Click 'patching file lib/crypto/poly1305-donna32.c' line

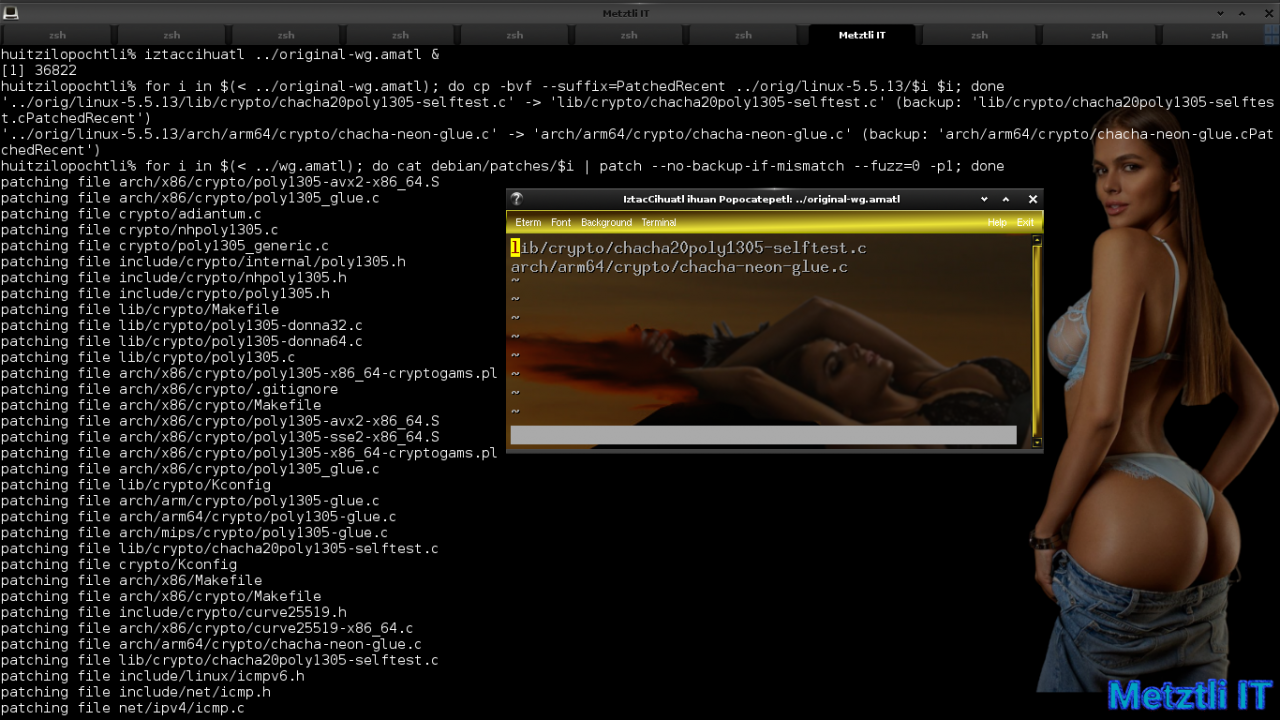pos(182,326)
